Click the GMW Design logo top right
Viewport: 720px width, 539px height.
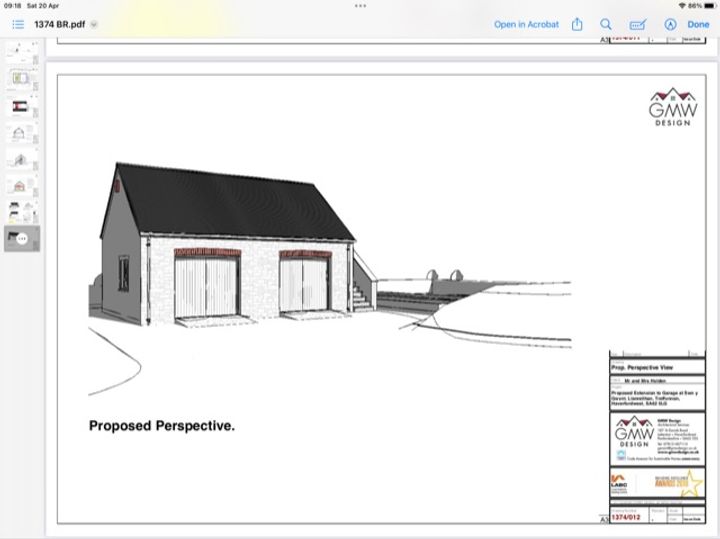(x=673, y=107)
